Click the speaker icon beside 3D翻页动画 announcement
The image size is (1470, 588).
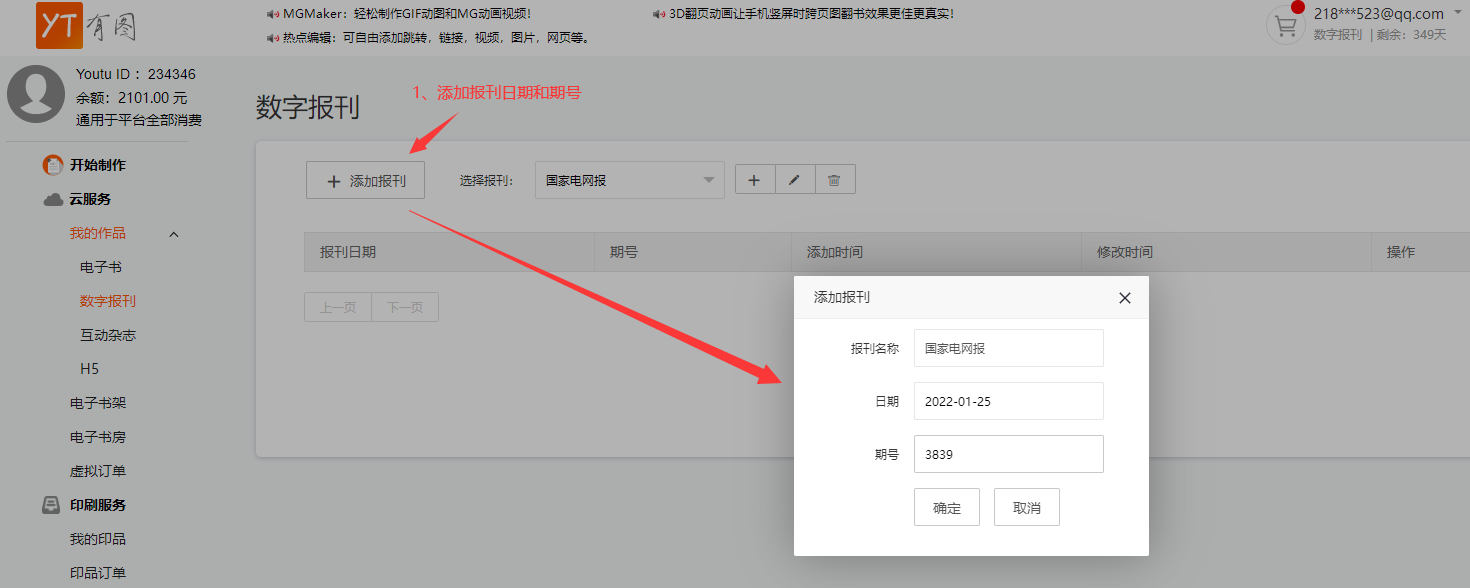point(659,14)
